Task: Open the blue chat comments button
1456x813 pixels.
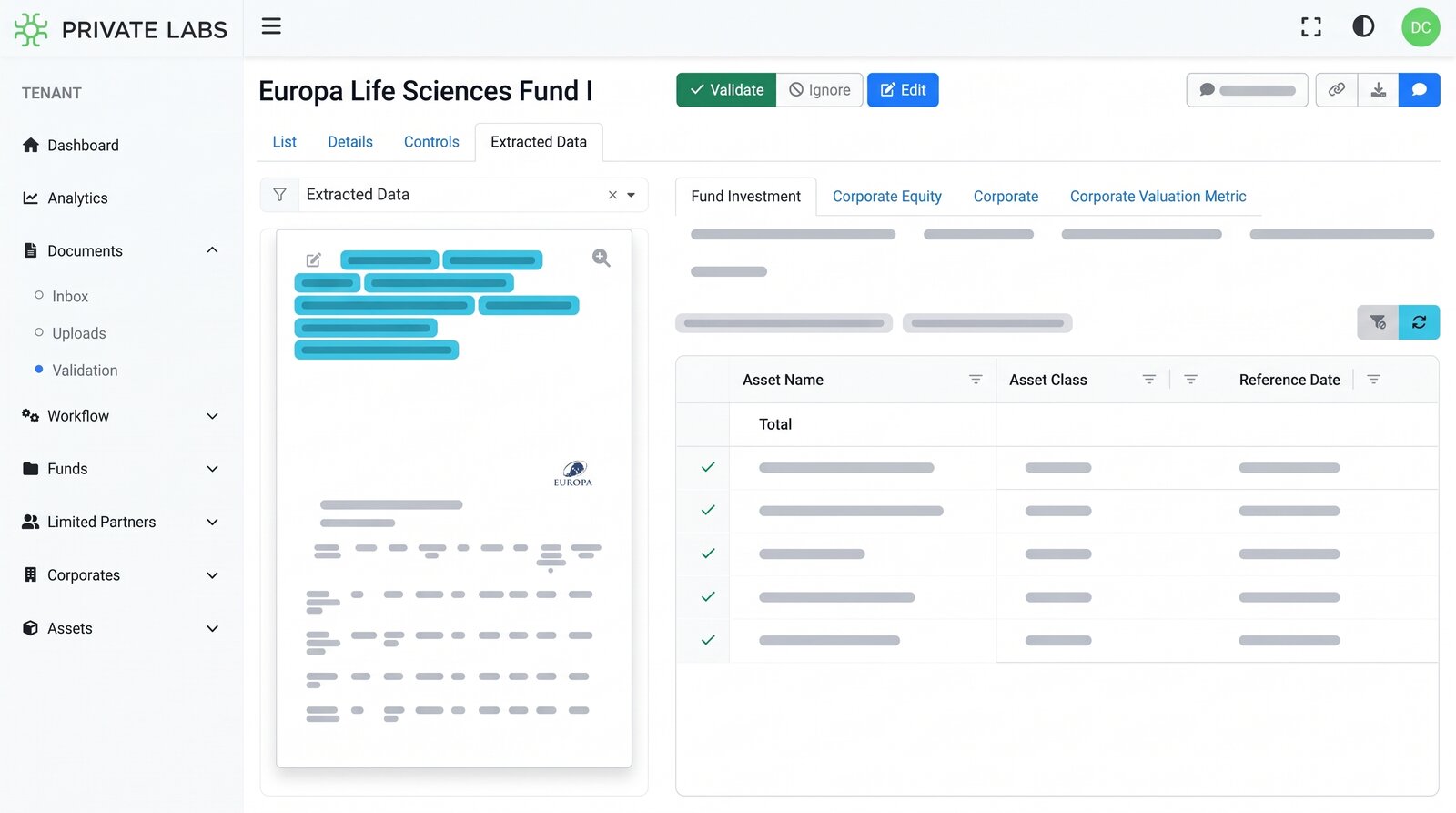Action: (1420, 90)
